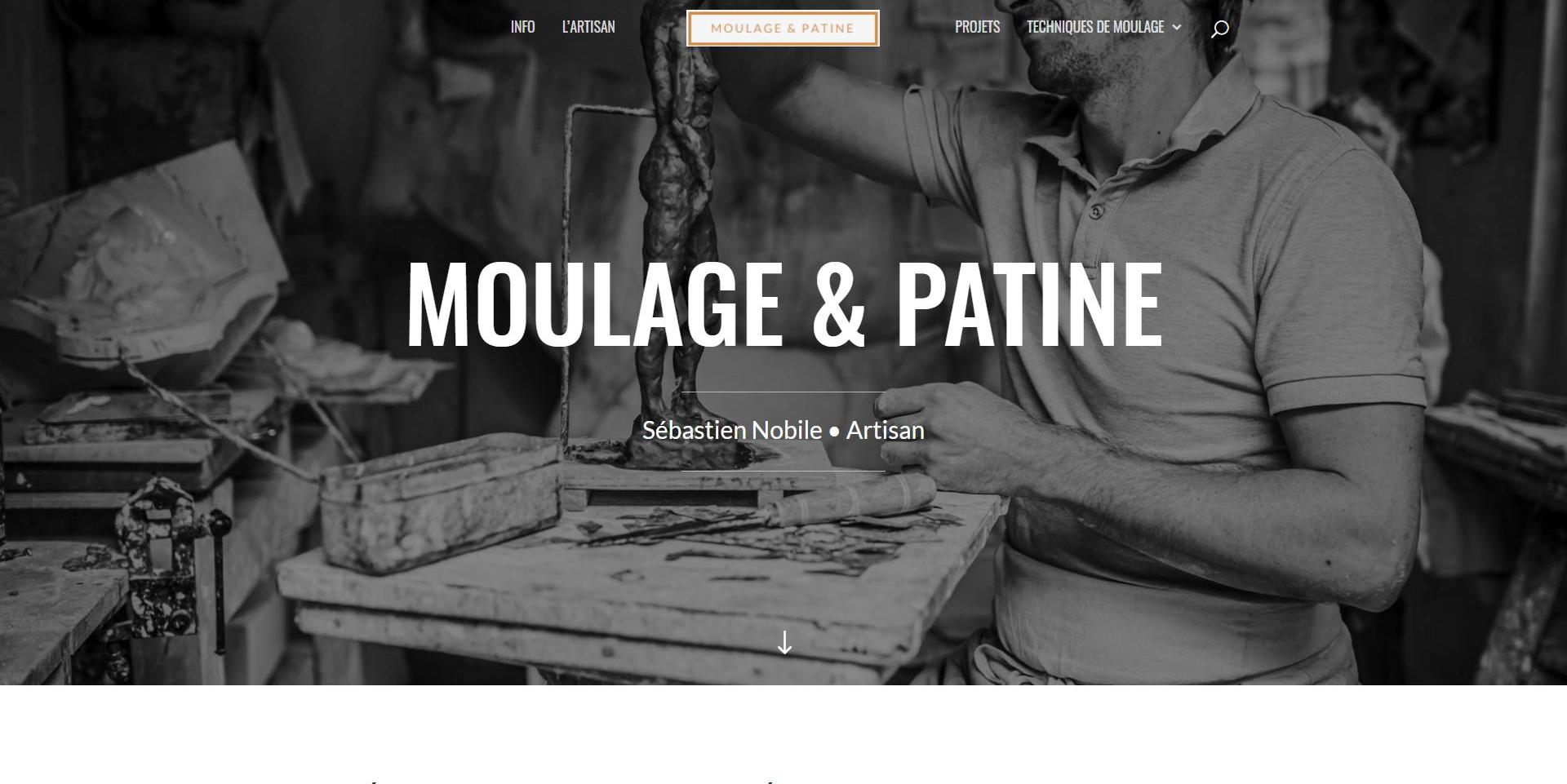Open the PROJETS menu link
The width and height of the screenshot is (1567, 784).
click(x=977, y=27)
